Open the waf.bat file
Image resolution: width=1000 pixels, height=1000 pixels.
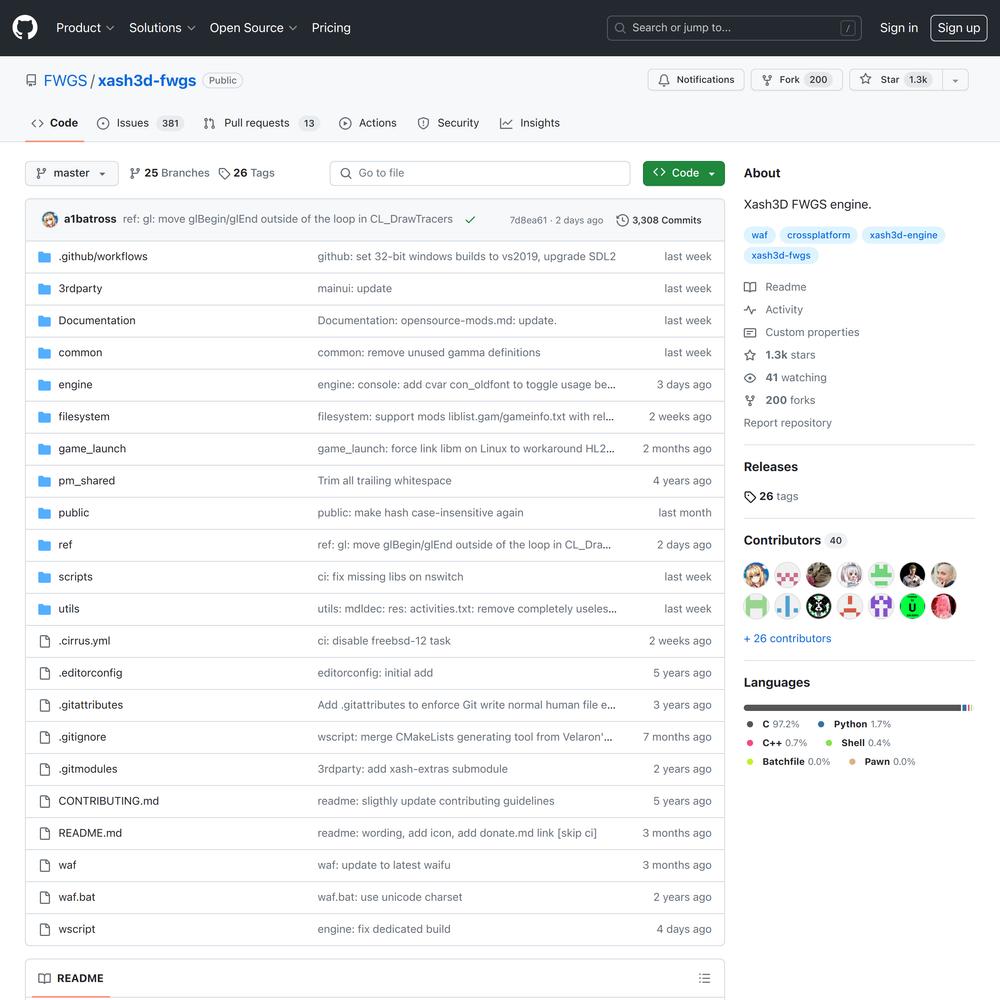tap(77, 897)
